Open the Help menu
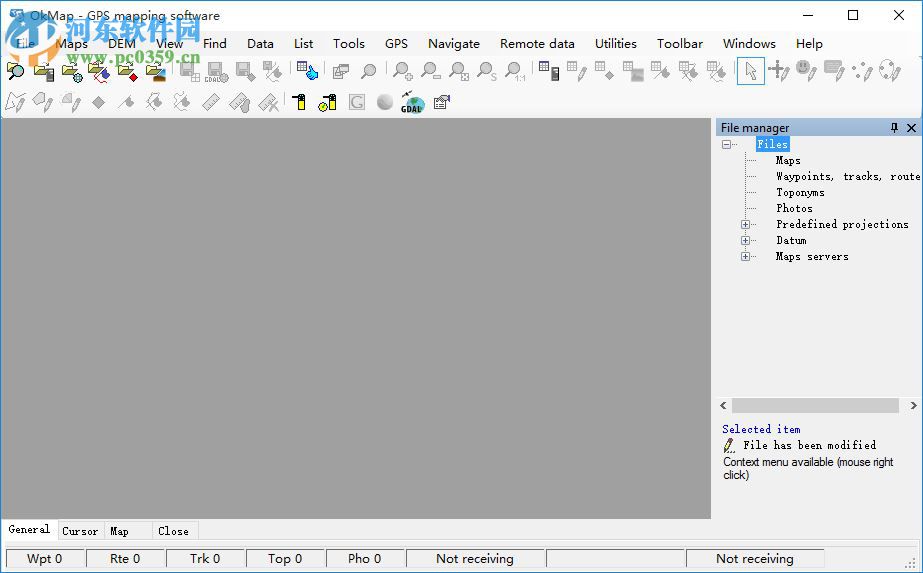The width and height of the screenshot is (923, 573). click(809, 44)
